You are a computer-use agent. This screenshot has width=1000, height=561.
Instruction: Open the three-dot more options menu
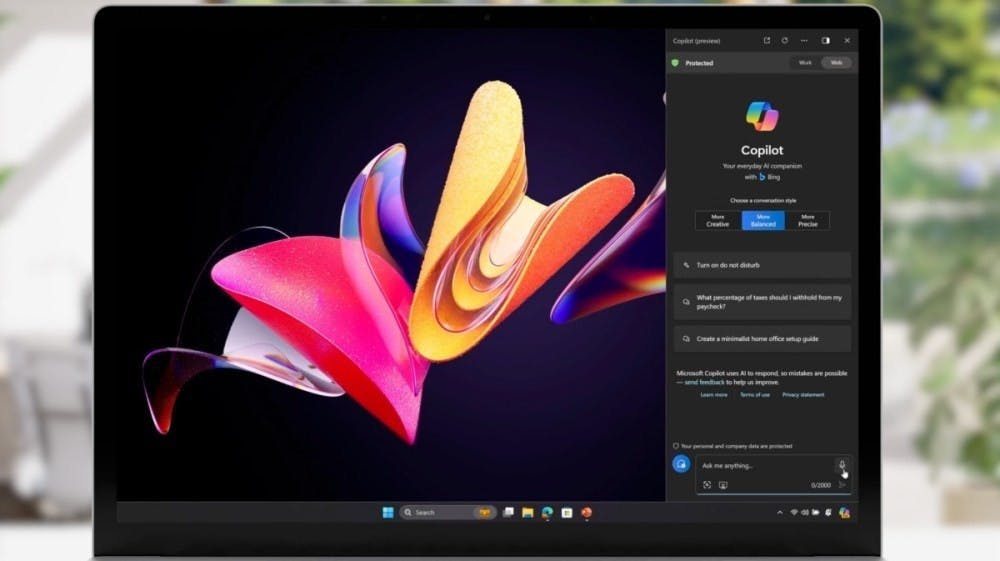pyautogui.click(x=804, y=41)
